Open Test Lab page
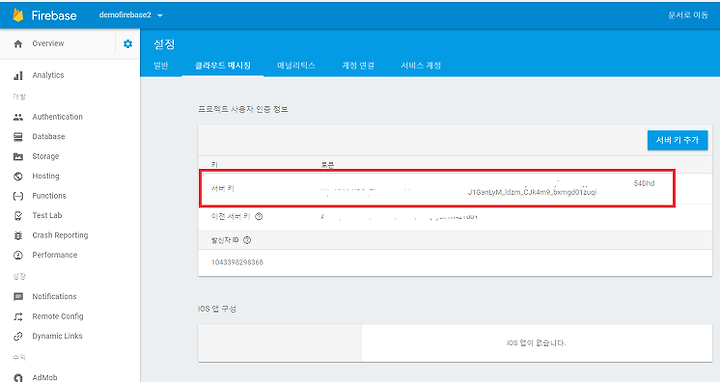 point(47,215)
